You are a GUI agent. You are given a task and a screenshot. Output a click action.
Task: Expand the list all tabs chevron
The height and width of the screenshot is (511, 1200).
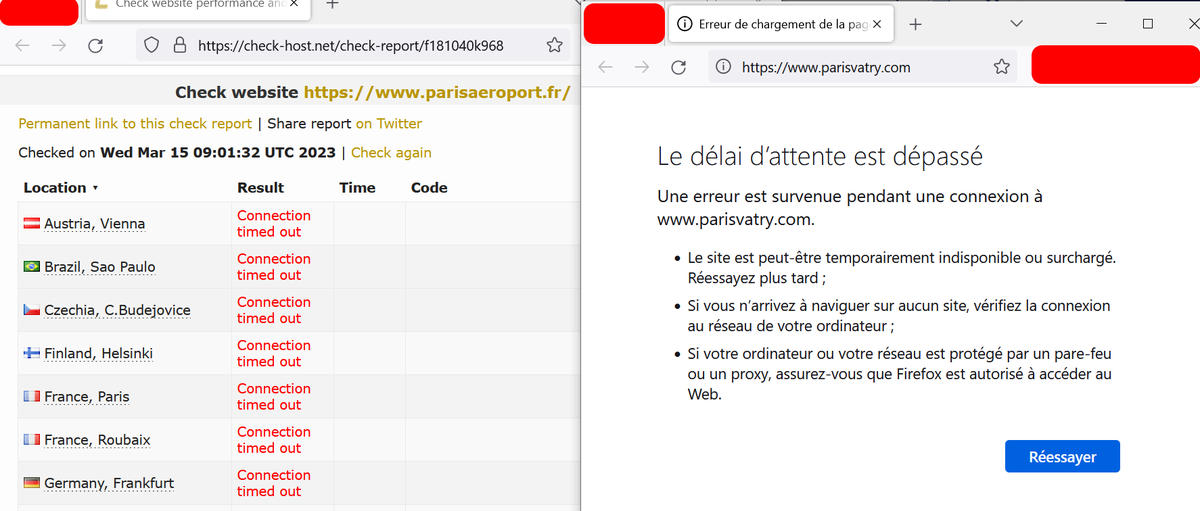pos(1016,23)
